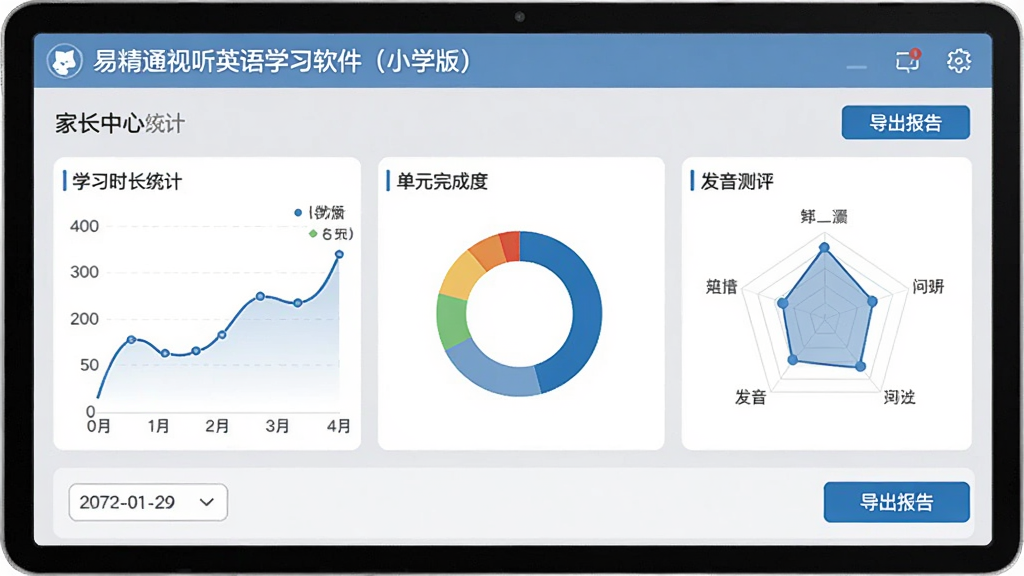The image size is (1024, 576).
Task: Select the red donut segment
Action: 510,245
